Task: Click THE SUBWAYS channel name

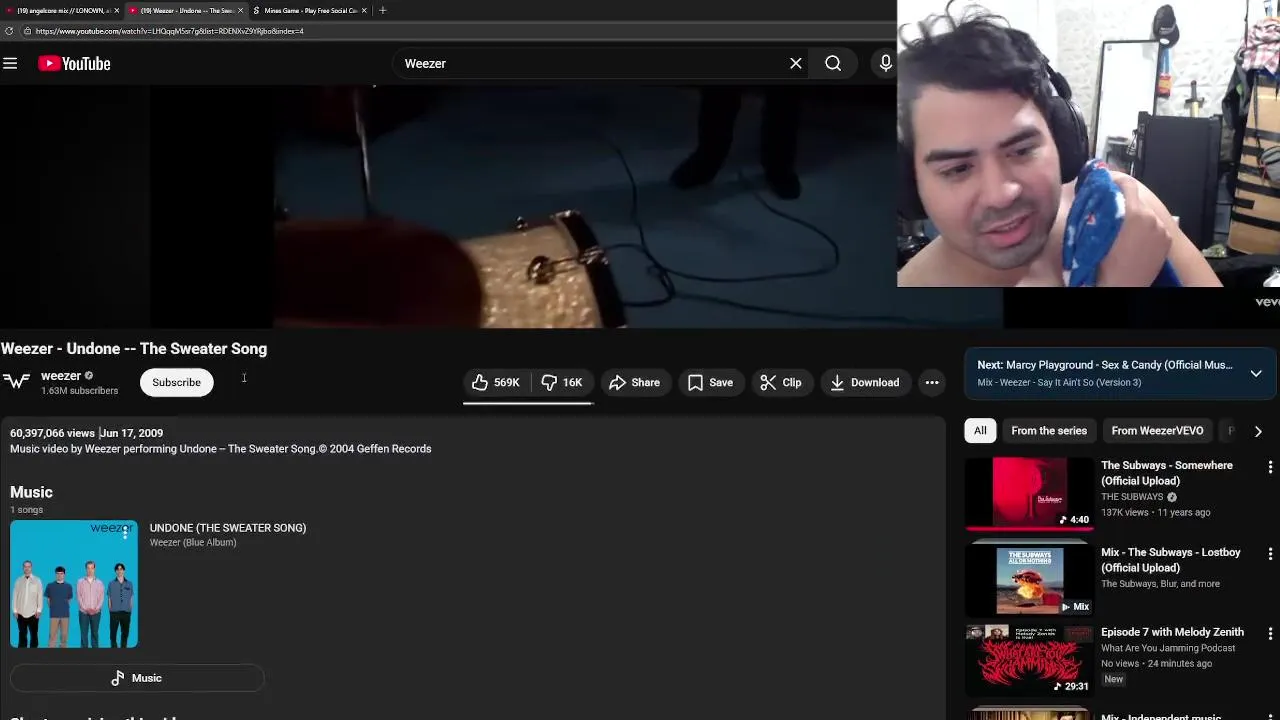Action: (x=1132, y=497)
